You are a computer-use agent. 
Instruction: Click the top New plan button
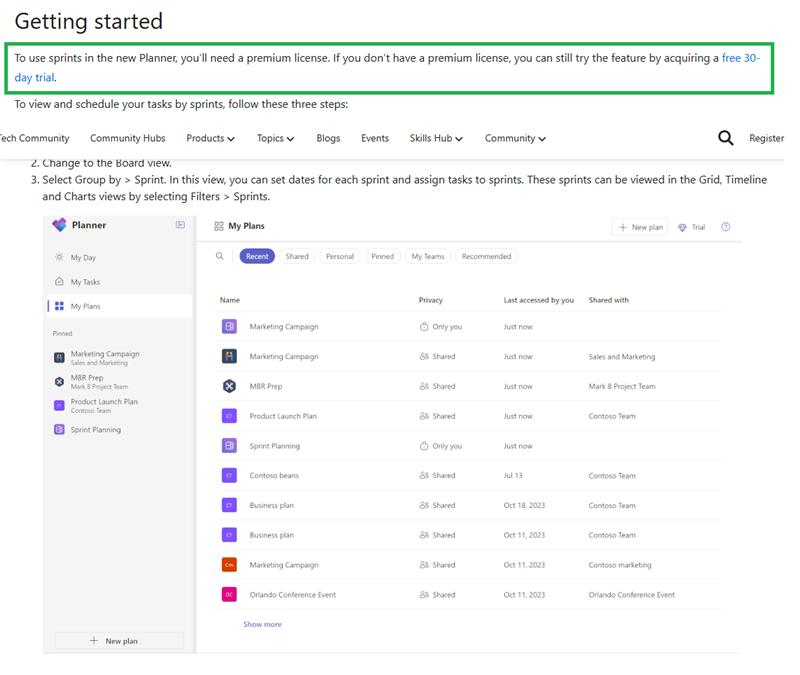click(x=640, y=227)
